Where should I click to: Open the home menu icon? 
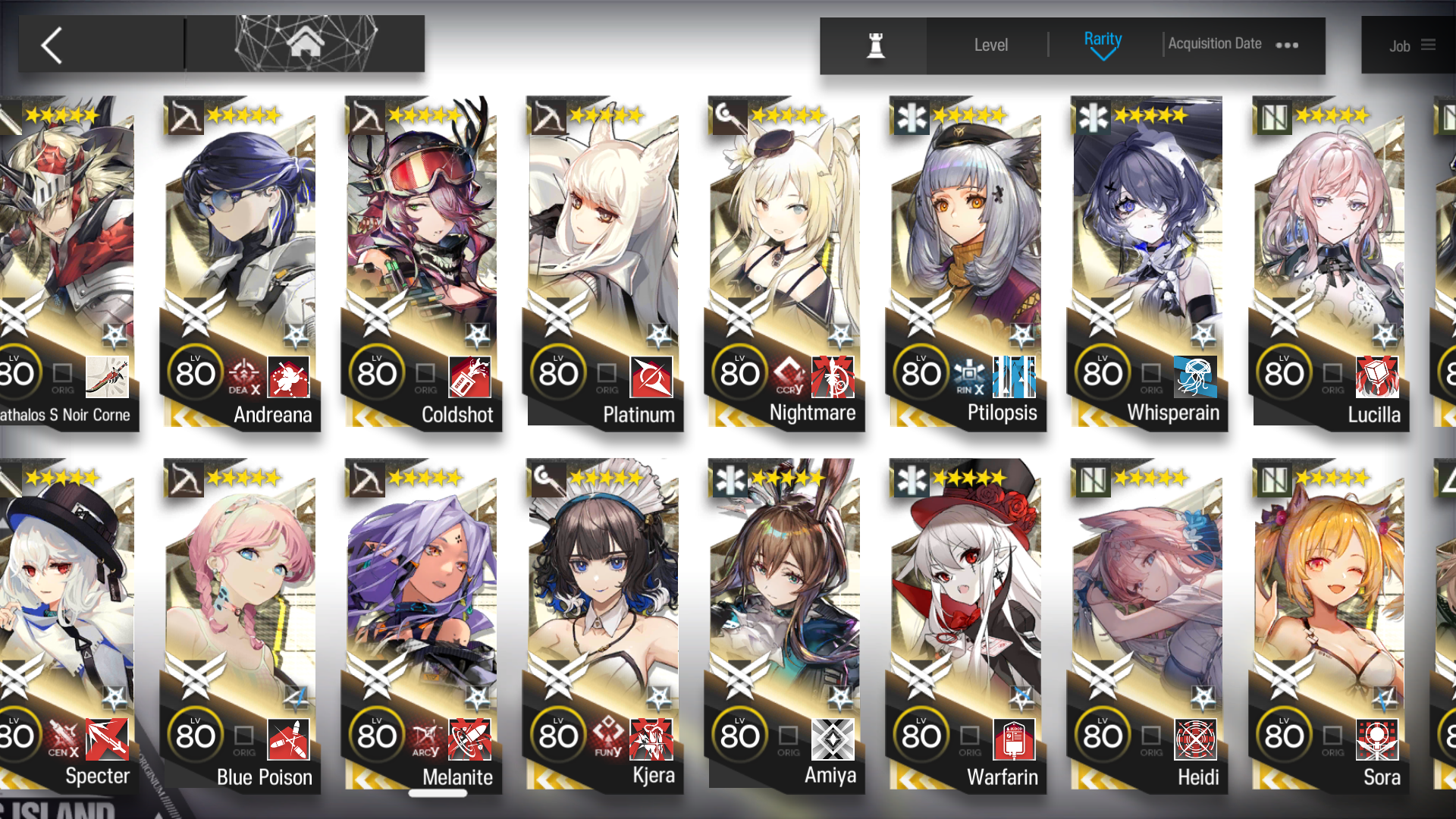(305, 42)
